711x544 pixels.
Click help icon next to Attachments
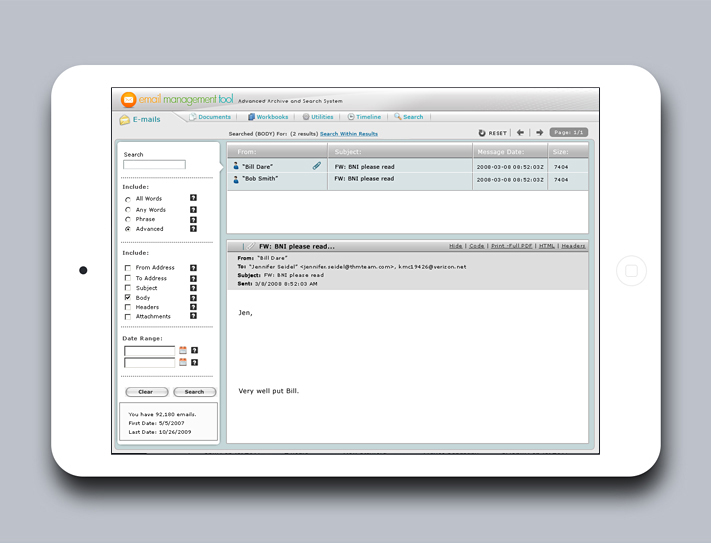click(193, 317)
